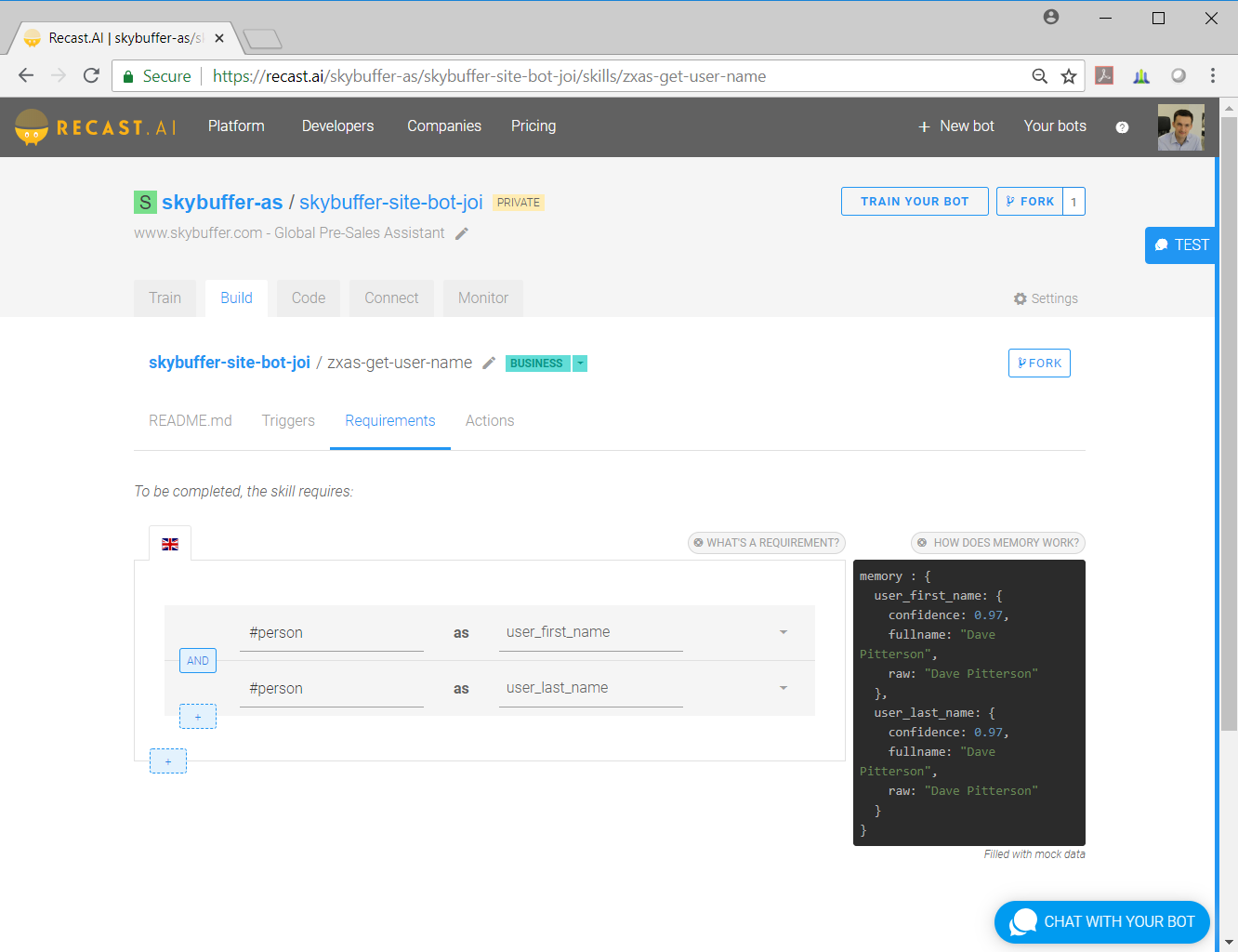
Task: Click skybuffer-site-bot-joi header link
Action: 391,203
